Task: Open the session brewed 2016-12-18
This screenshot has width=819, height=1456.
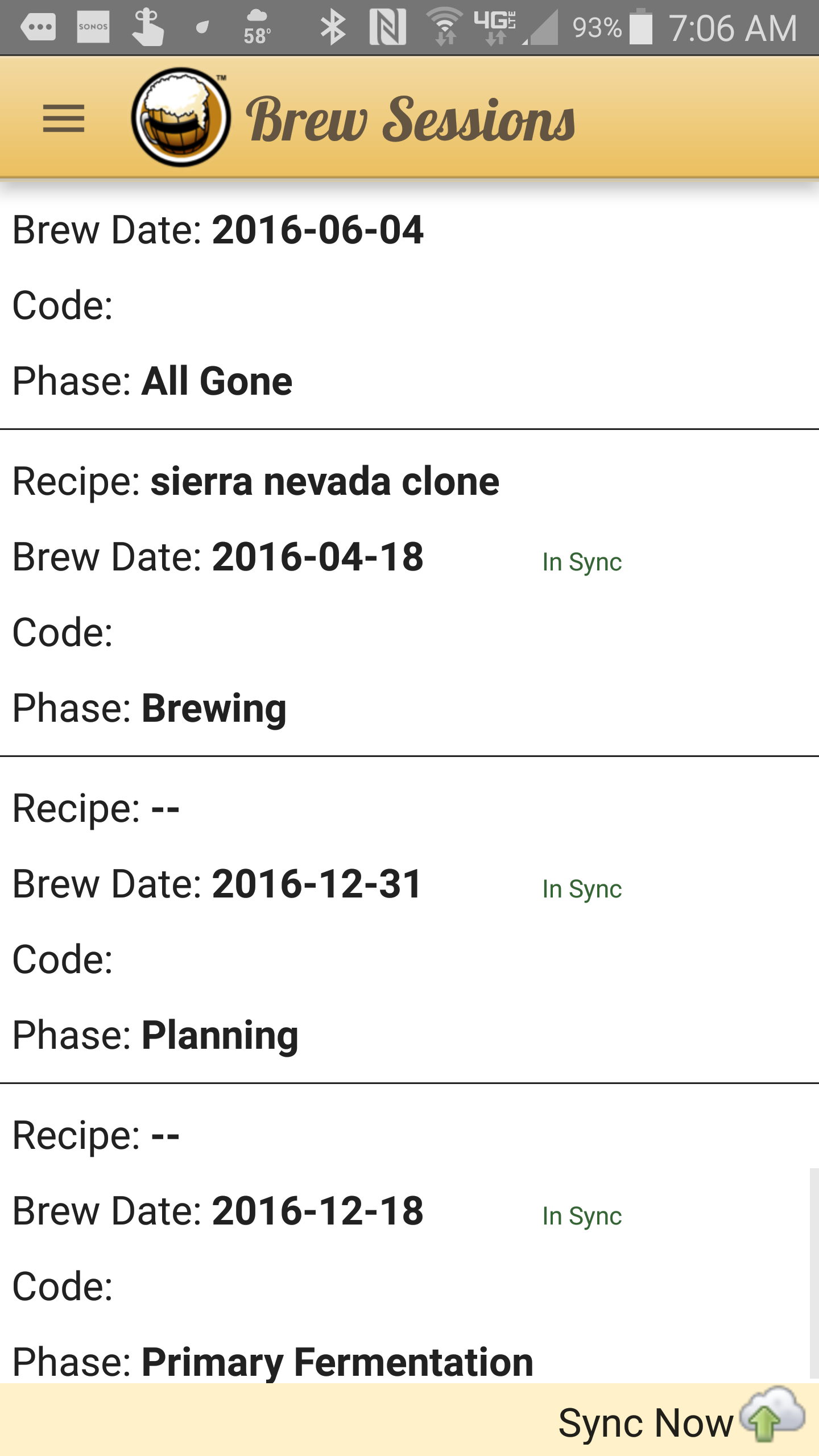Action: click(x=409, y=1234)
